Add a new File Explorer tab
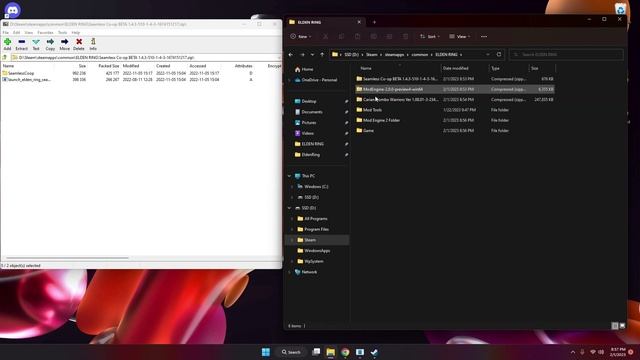The image size is (640, 360). click(374, 22)
